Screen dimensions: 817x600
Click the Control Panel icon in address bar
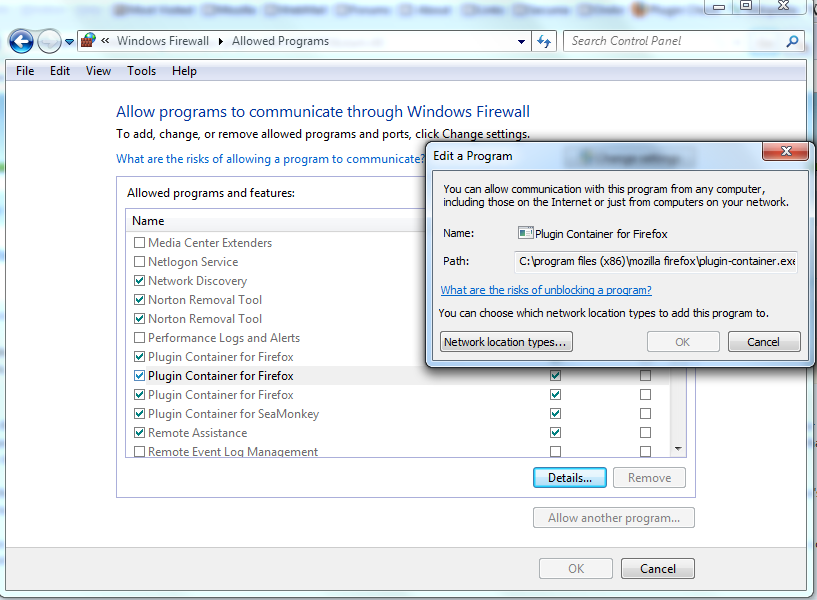point(89,41)
